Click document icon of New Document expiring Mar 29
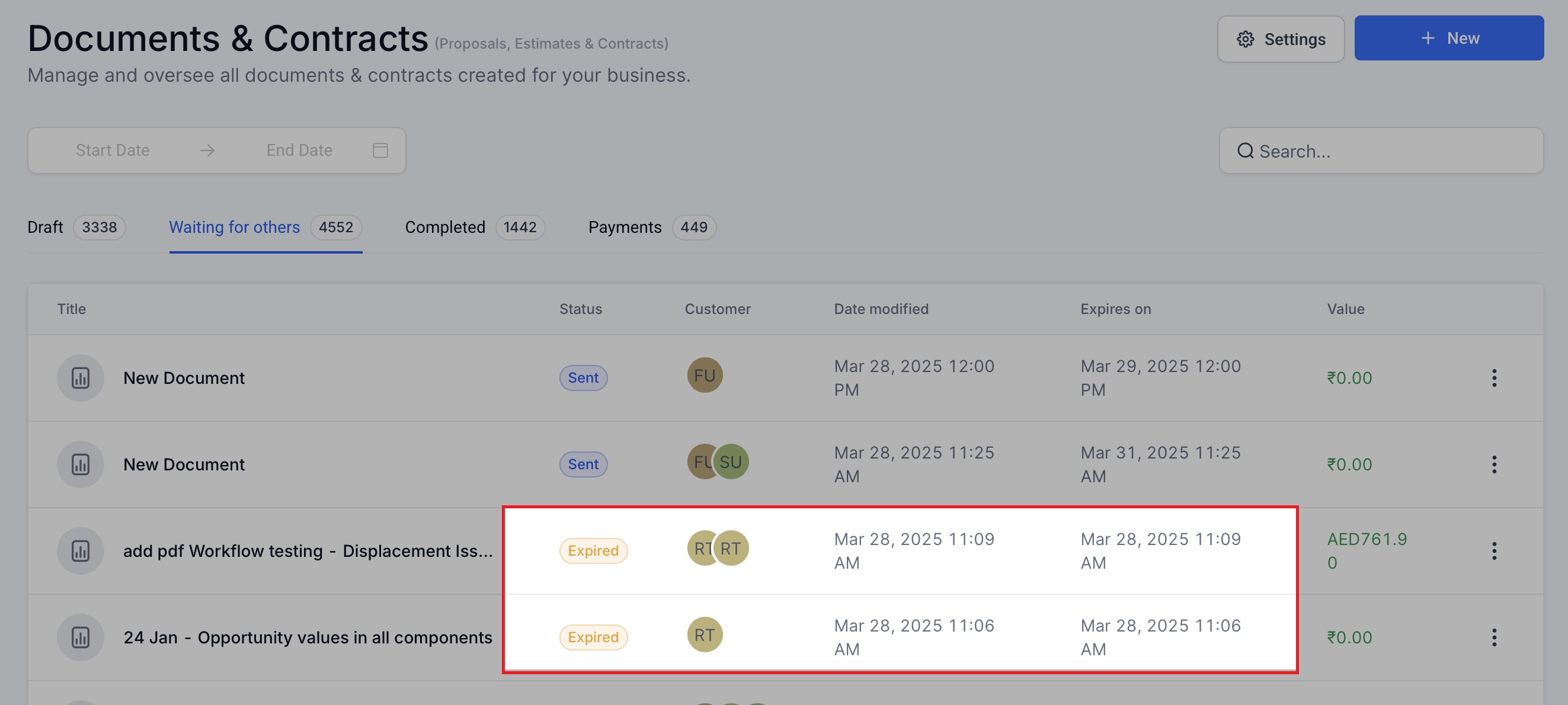Image resolution: width=1568 pixels, height=705 pixels. 81,378
